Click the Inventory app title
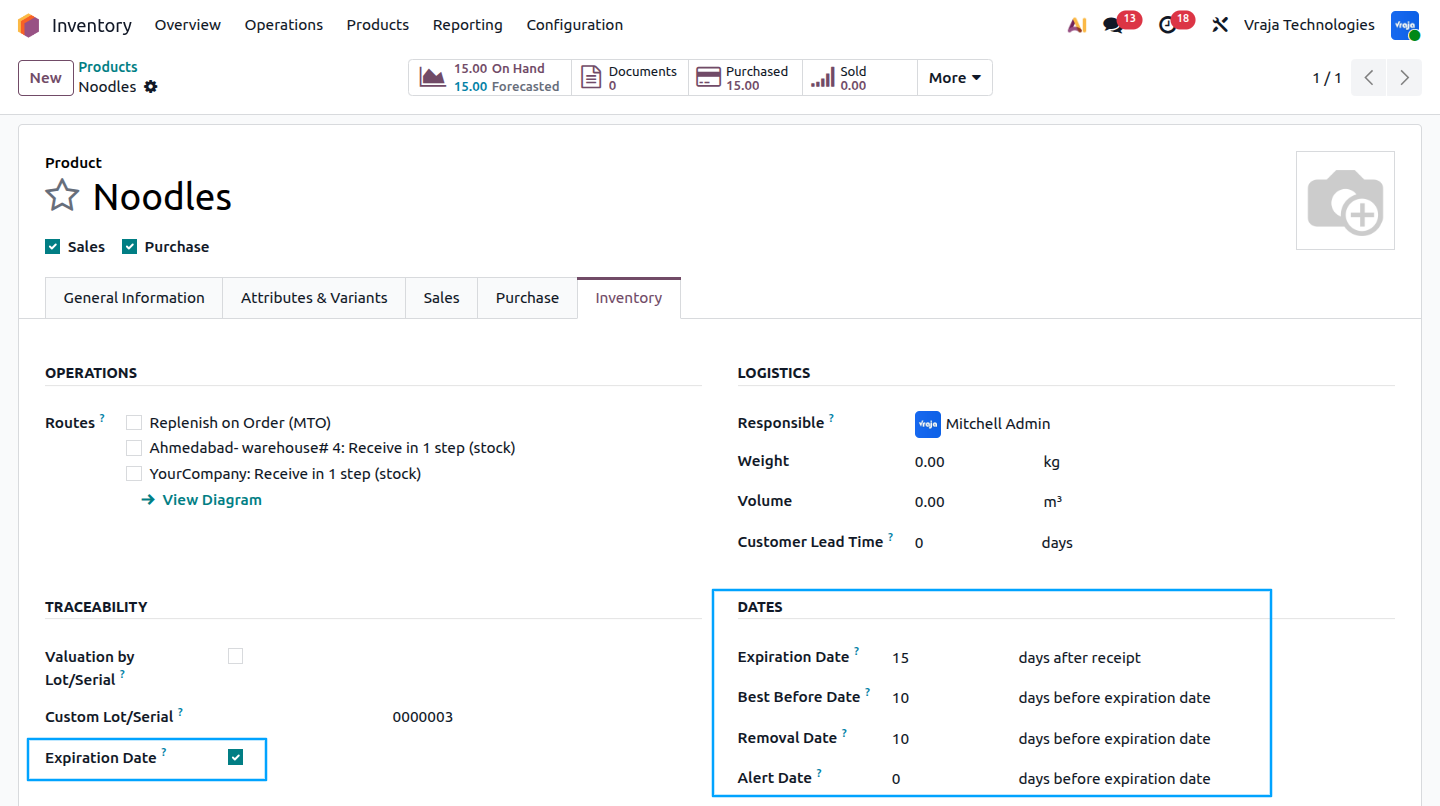Image resolution: width=1440 pixels, height=806 pixels. pyautogui.click(x=92, y=25)
